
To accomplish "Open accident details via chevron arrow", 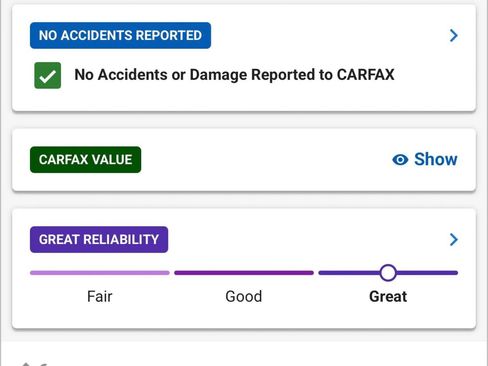I will [453, 35].
